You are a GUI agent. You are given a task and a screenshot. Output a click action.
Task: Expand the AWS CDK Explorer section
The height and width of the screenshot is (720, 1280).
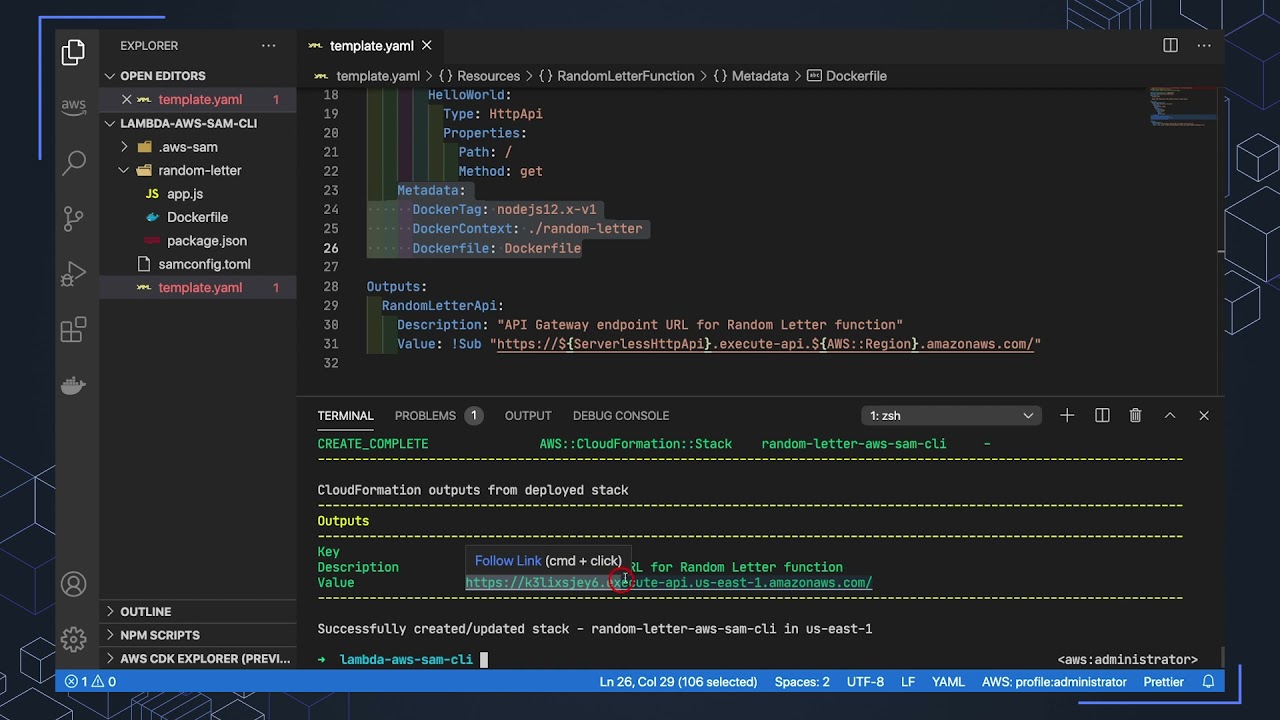[198, 659]
